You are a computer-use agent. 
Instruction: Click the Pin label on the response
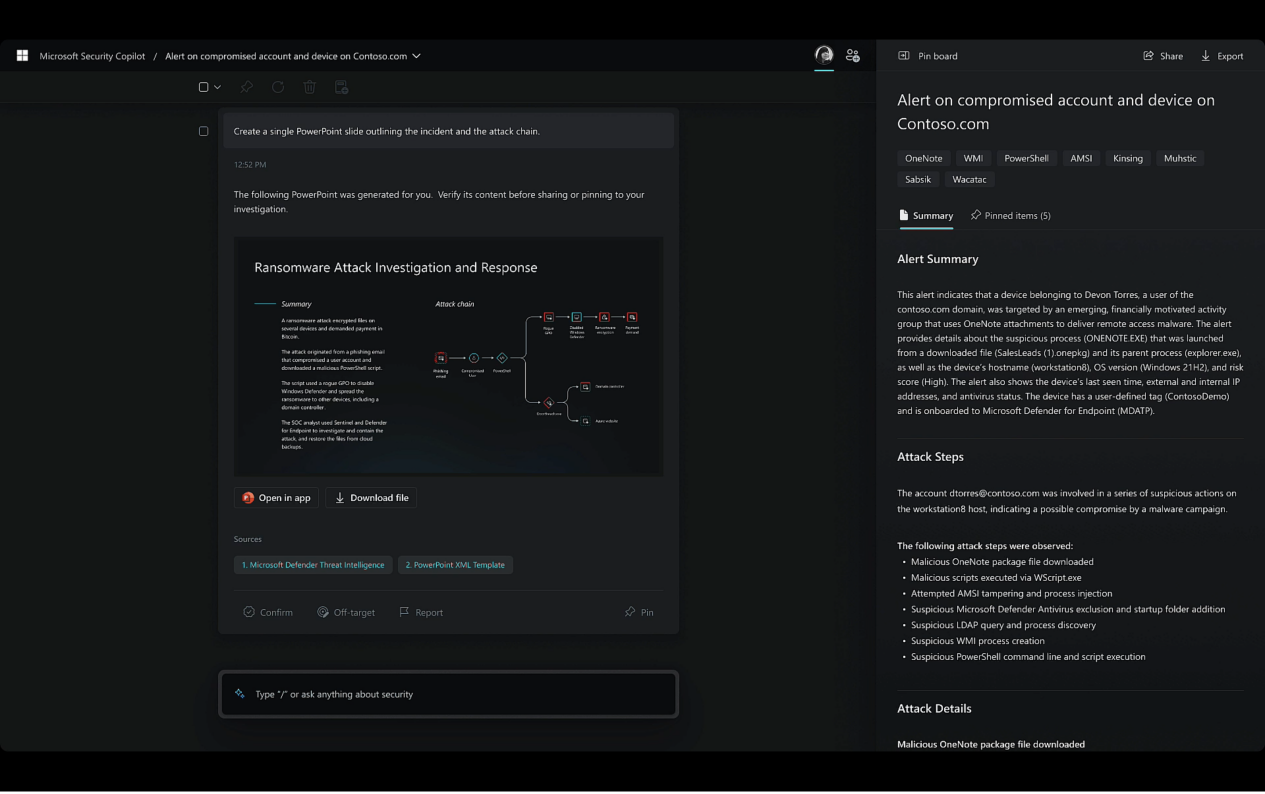pos(647,612)
